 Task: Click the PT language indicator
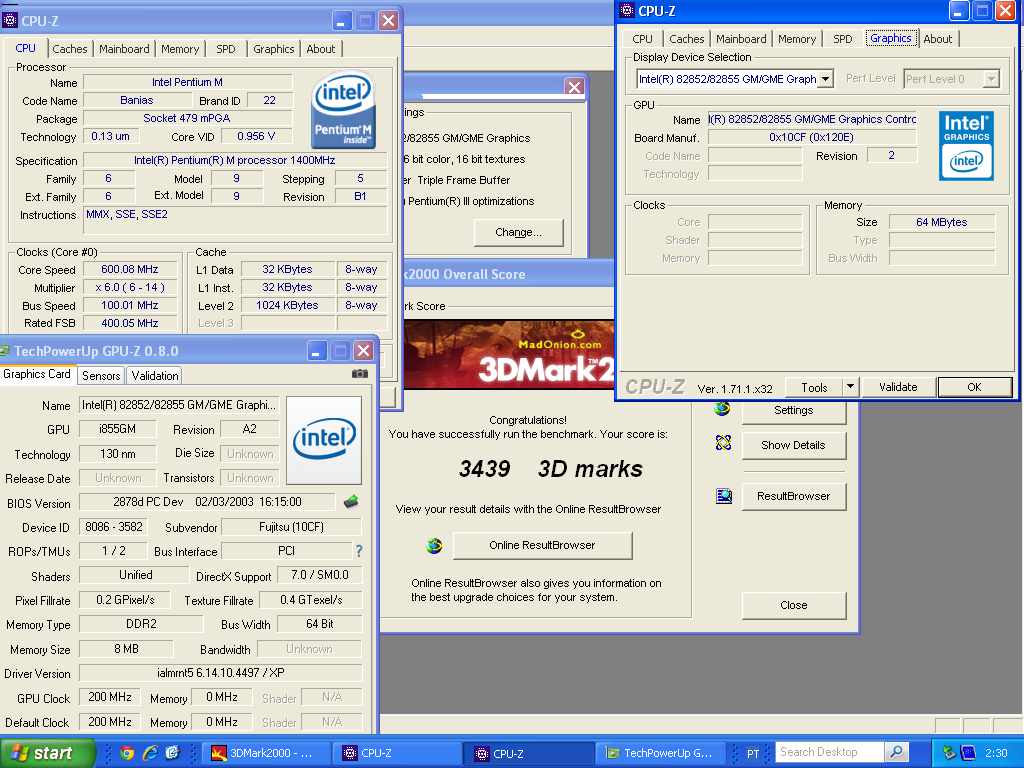tap(753, 754)
